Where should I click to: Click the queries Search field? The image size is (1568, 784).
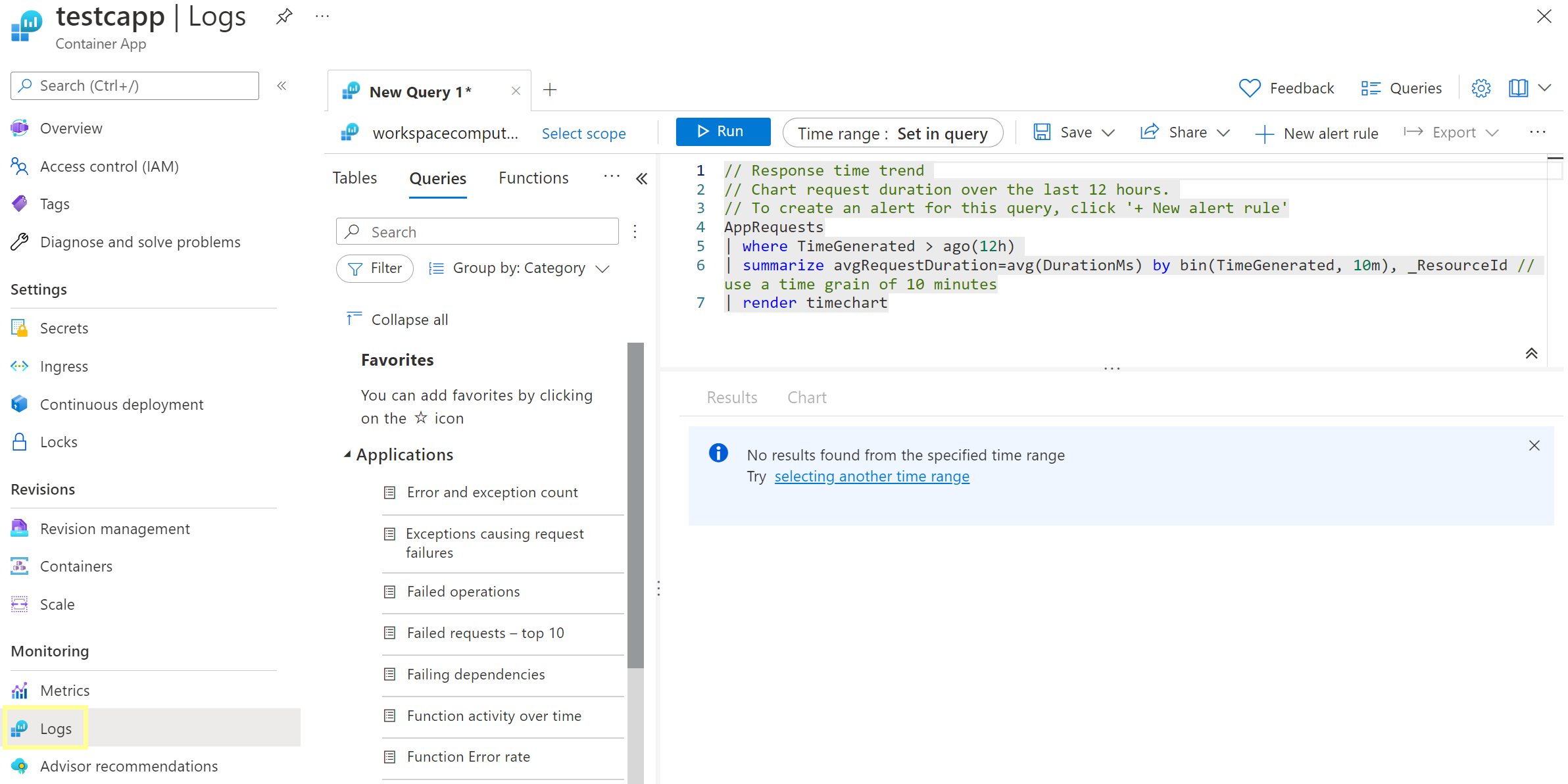pyautogui.click(x=477, y=232)
